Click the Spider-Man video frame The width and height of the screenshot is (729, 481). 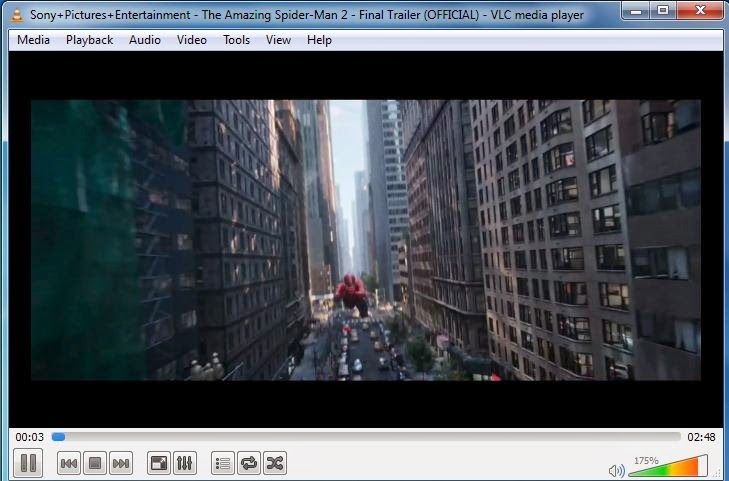point(366,240)
